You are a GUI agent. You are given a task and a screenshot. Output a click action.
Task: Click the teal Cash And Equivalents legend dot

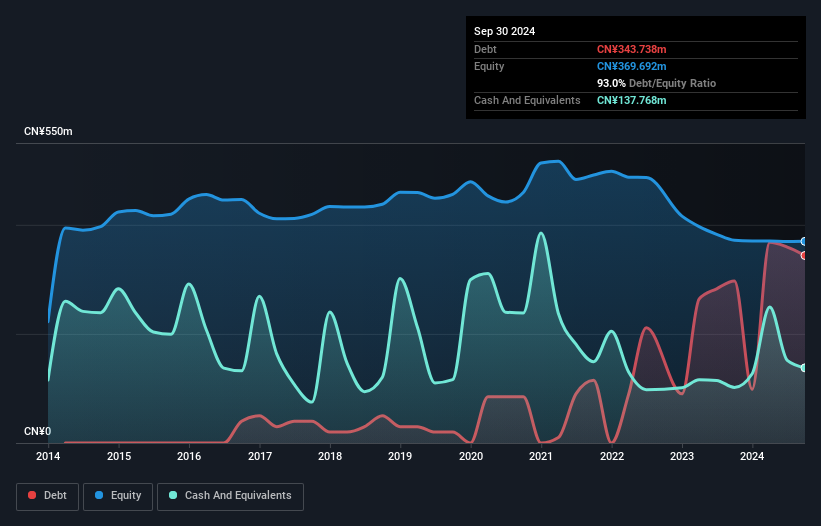point(173,495)
